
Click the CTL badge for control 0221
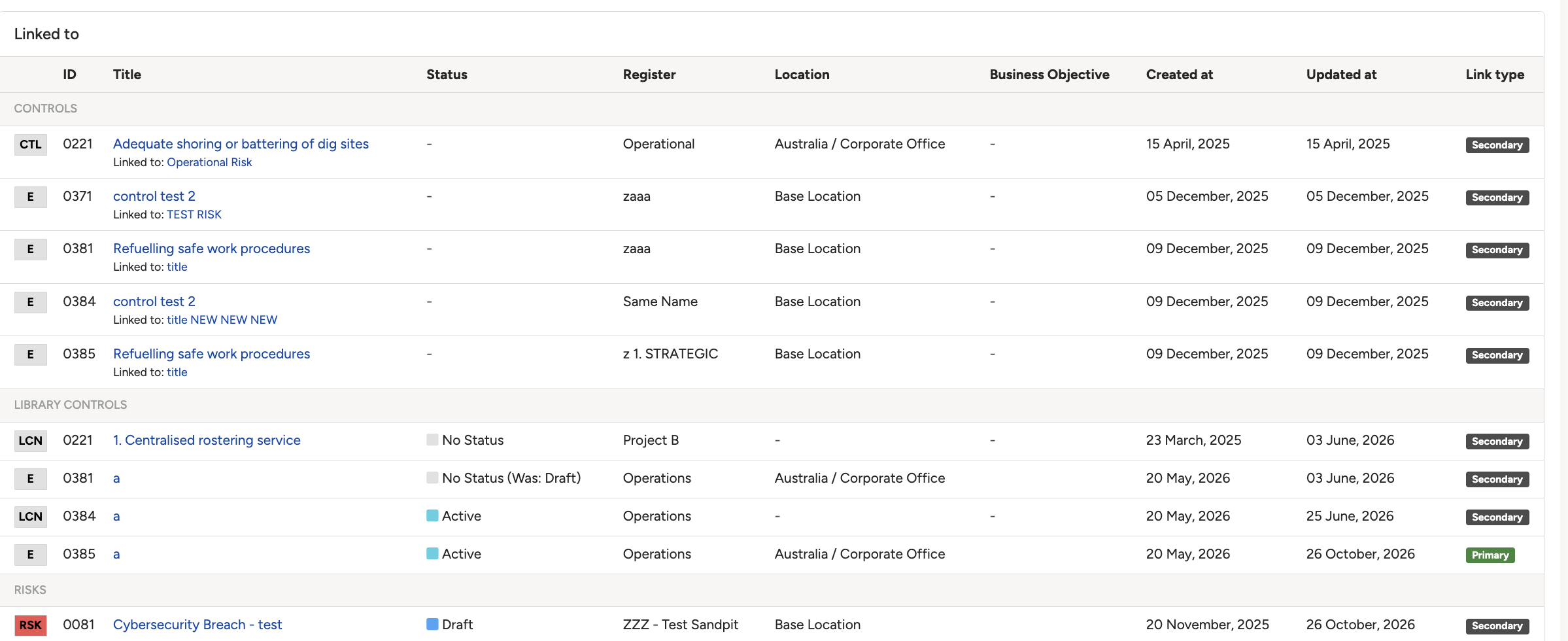point(31,145)
